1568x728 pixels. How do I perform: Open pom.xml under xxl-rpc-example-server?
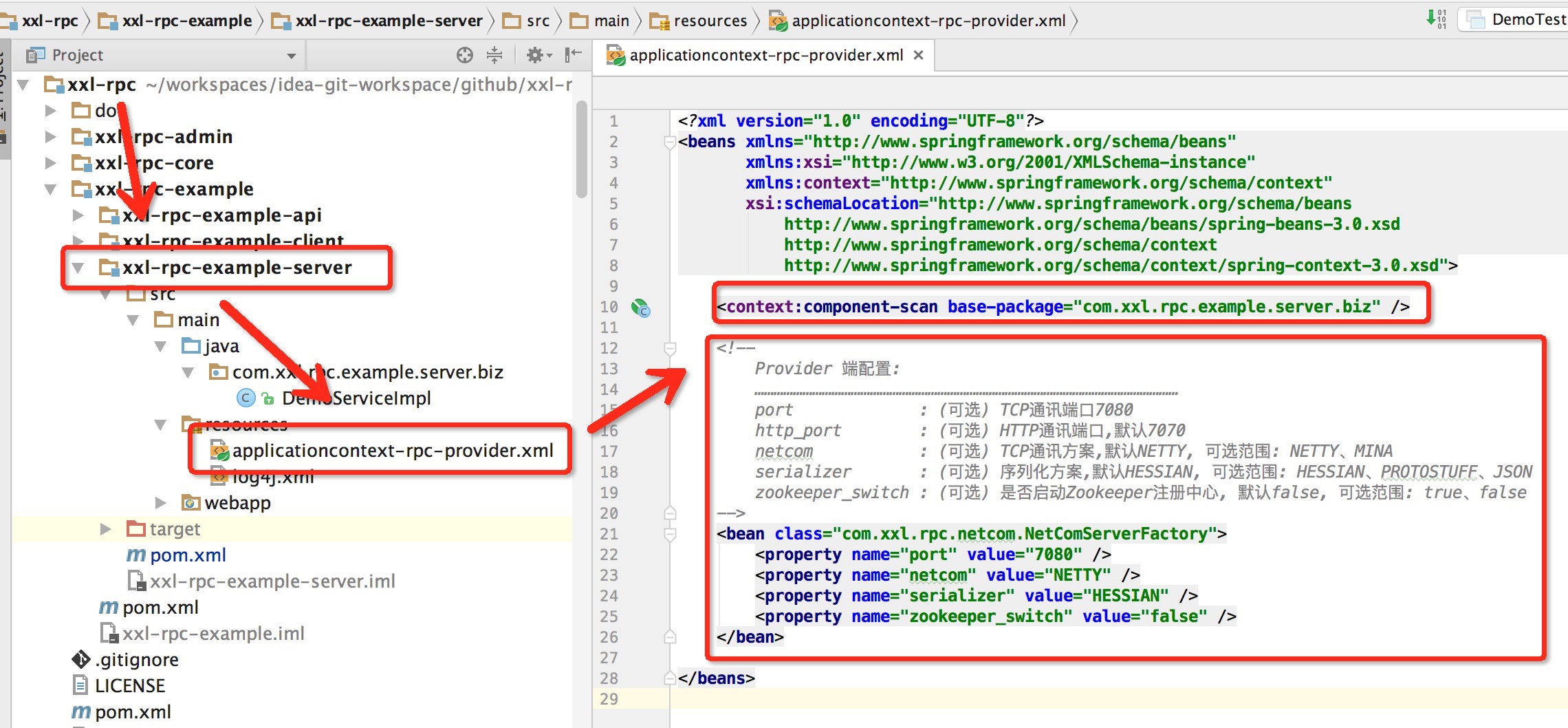point(188,555)
